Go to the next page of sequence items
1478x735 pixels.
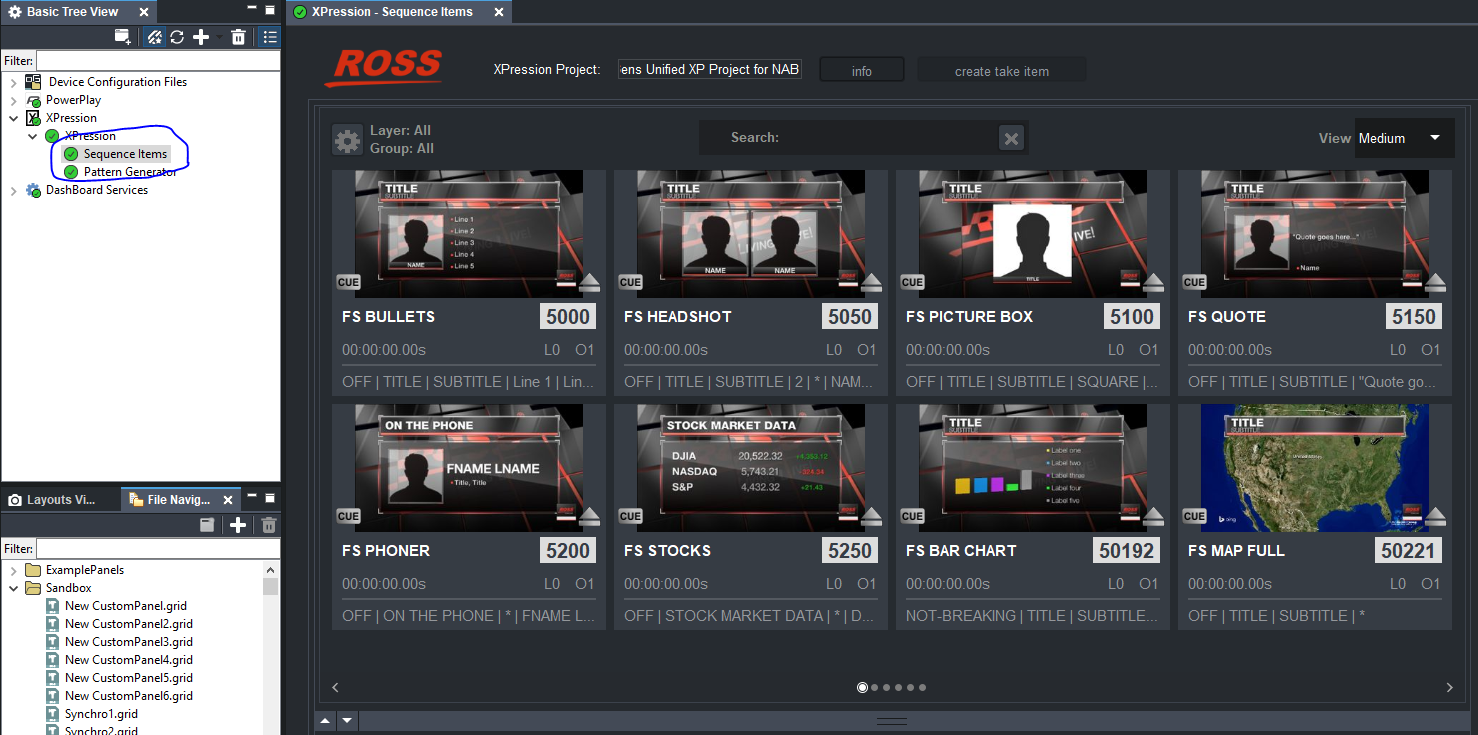1449,687
